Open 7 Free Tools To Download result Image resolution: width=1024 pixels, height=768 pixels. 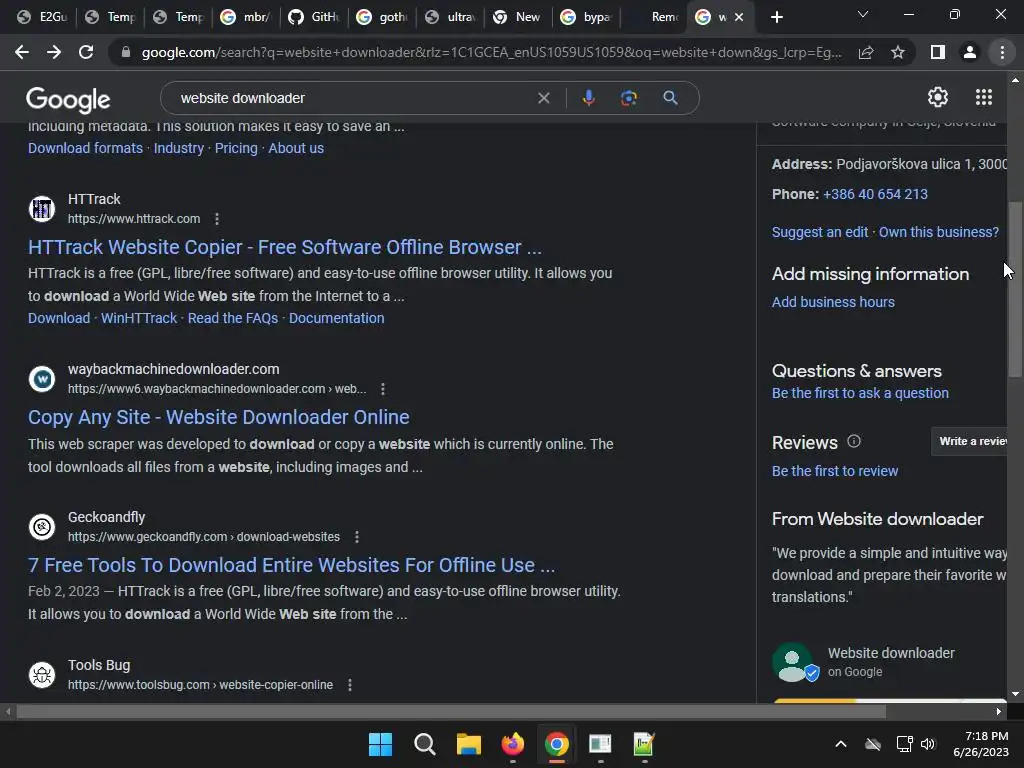click(291, 565)
